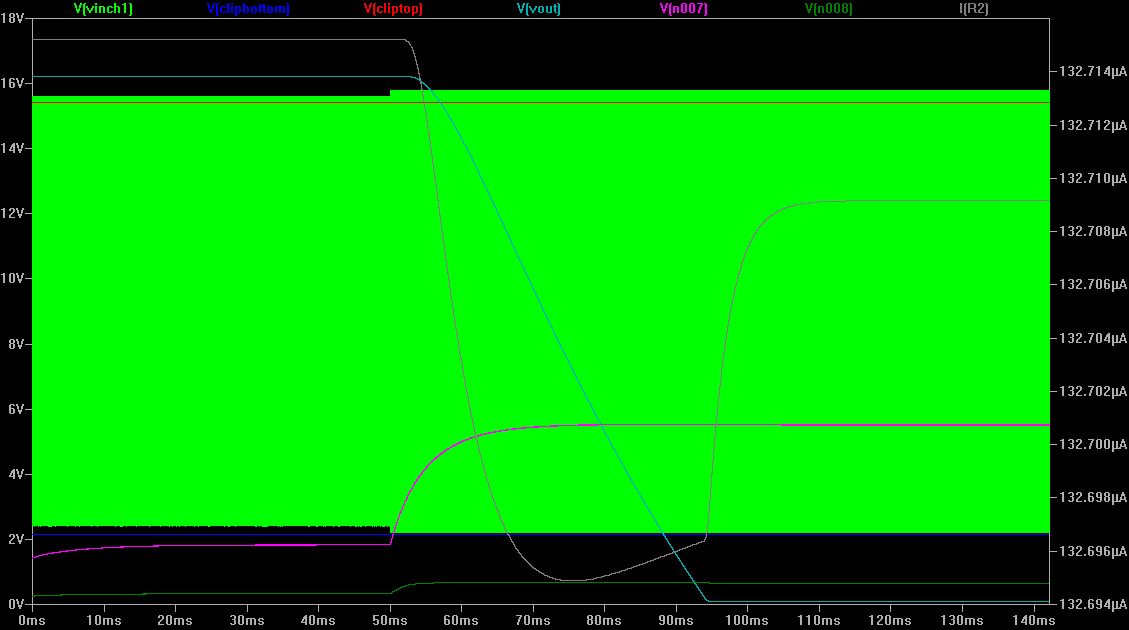Click the 20ms time axis label
Screen dimensions: 1129x630
pyautogui.click(x=175, y=620)
